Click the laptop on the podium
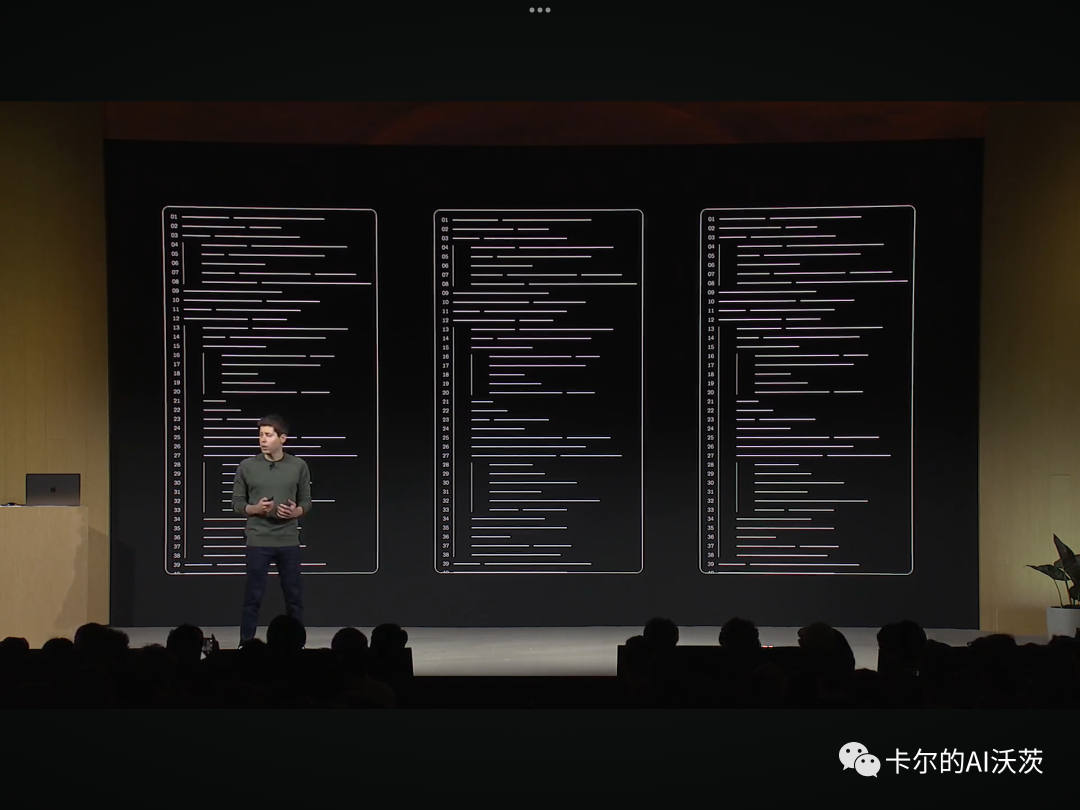1080x810 pixels. [53, 489]
